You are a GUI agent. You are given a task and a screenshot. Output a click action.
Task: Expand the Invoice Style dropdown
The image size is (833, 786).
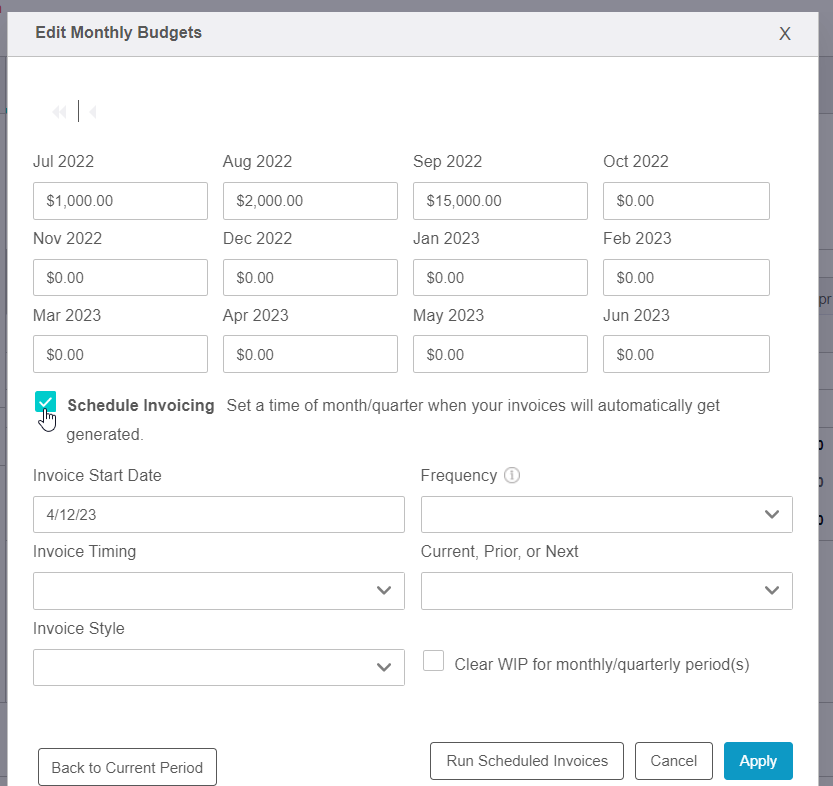[x=218, y=667]
